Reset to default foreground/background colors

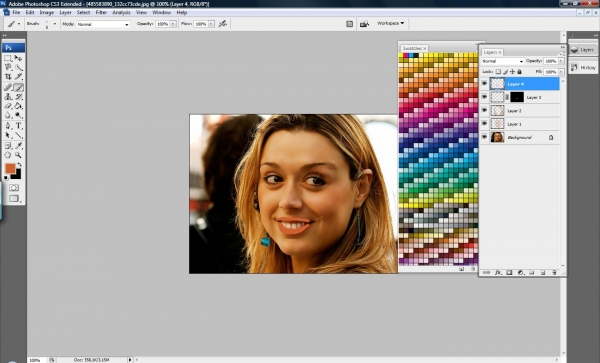point(6,178)
